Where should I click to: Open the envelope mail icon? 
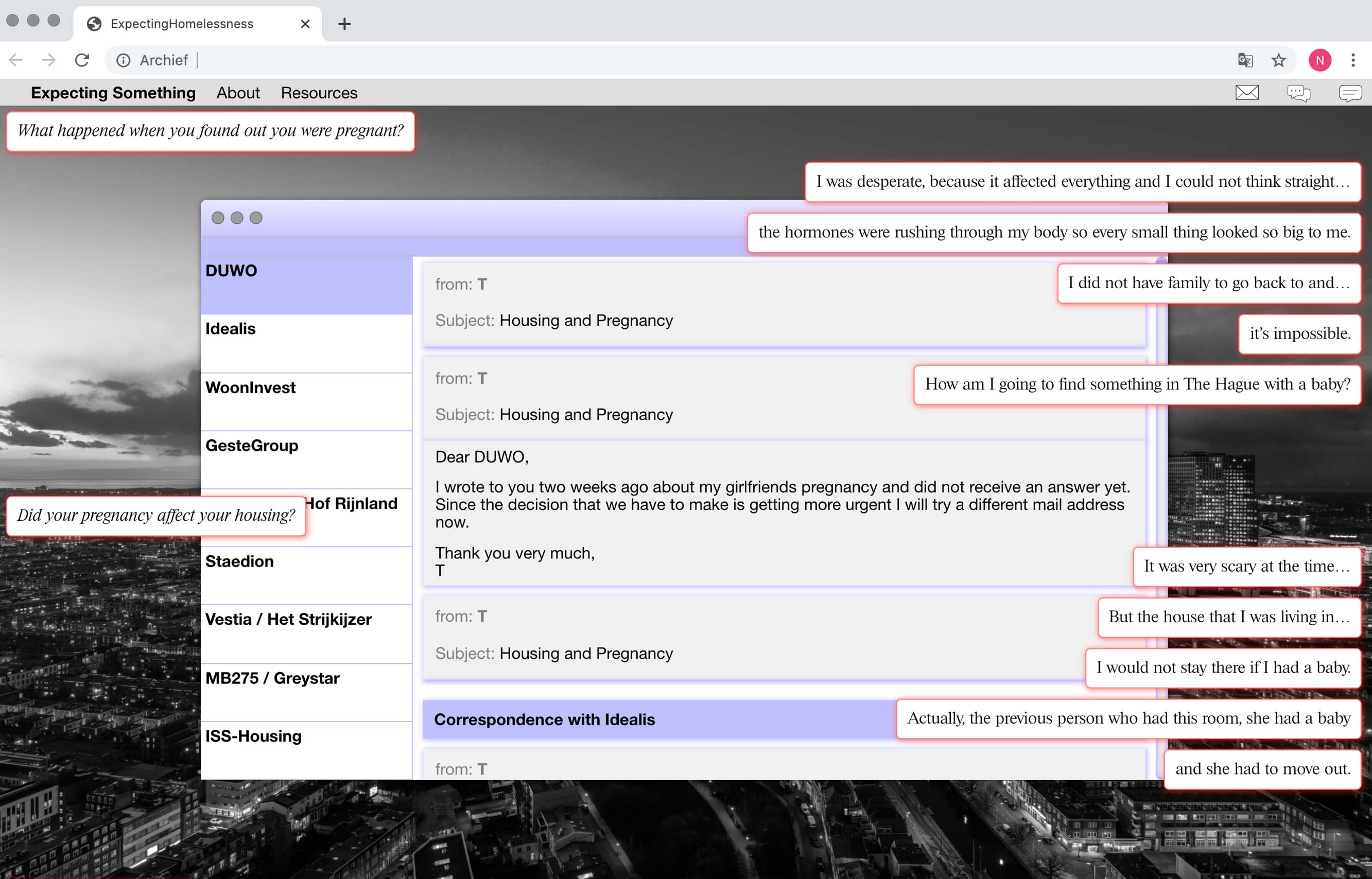pyautogui.click(x=1246, y=93)
